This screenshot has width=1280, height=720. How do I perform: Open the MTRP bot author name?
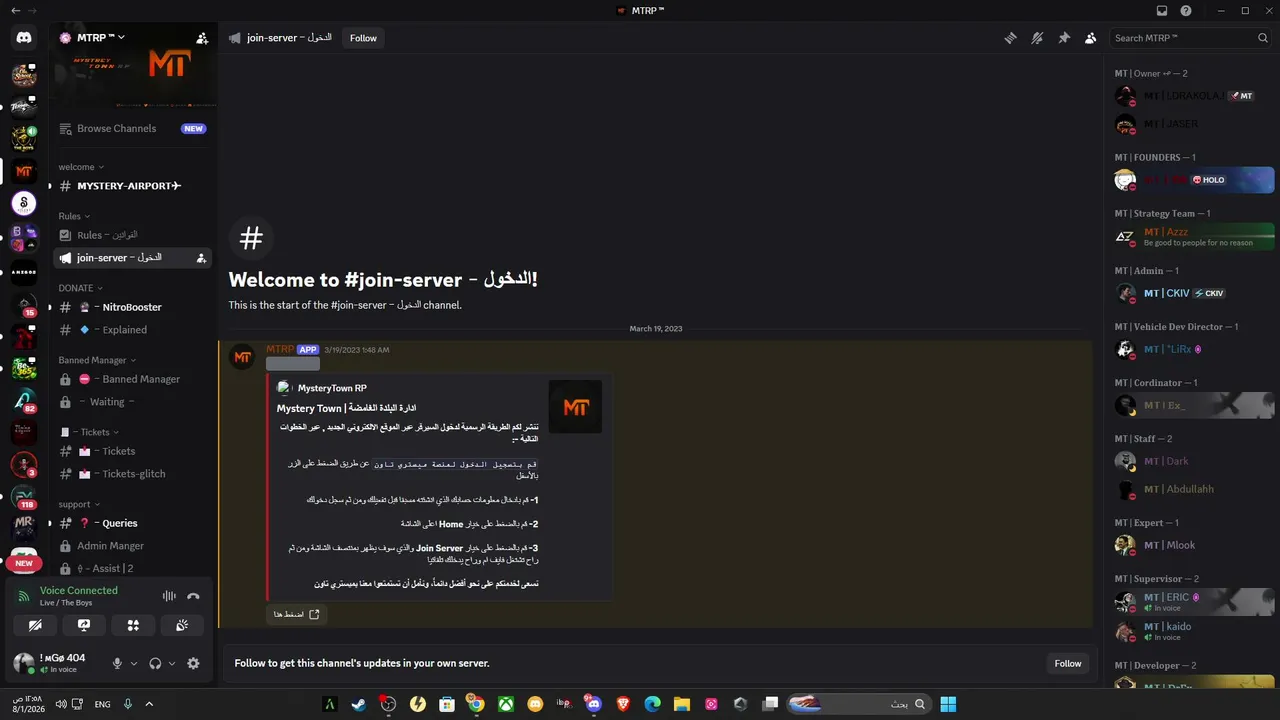(280, 350)
